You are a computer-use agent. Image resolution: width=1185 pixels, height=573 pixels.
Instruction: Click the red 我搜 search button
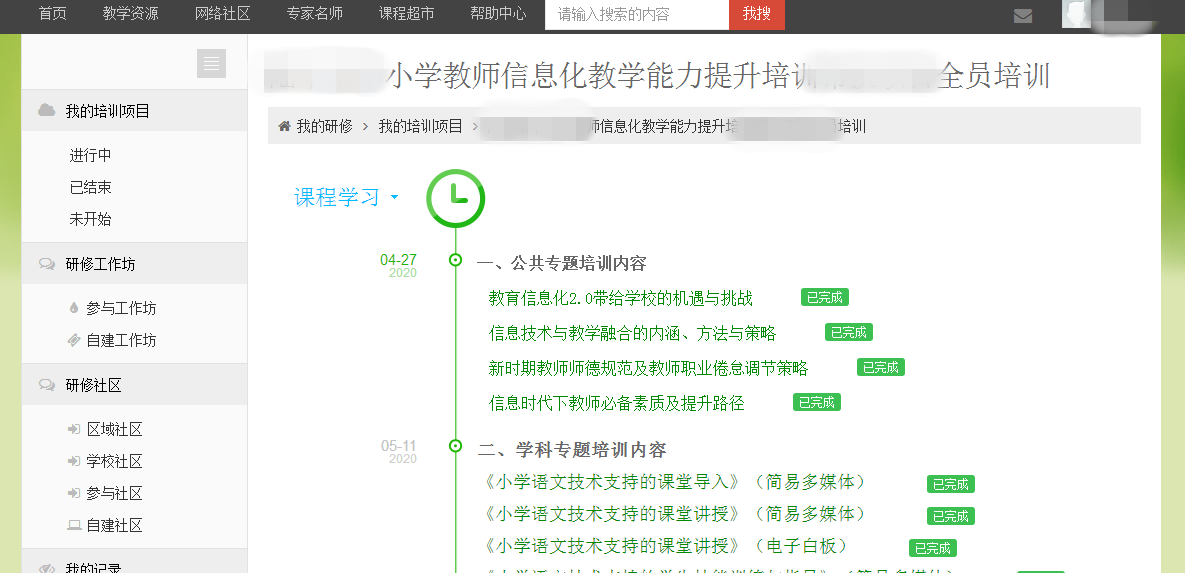(x=756, y=14)
